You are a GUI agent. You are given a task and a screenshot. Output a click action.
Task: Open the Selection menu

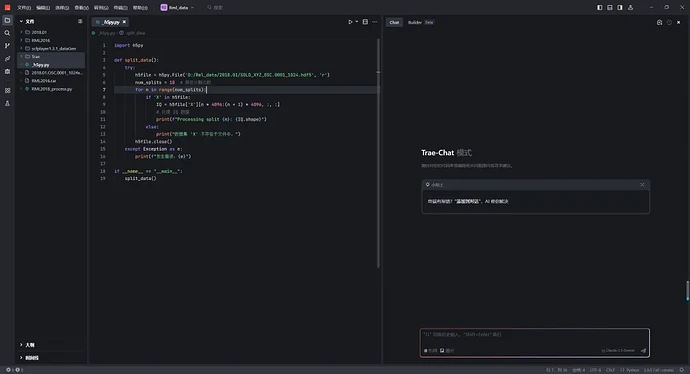pos(62,7)
